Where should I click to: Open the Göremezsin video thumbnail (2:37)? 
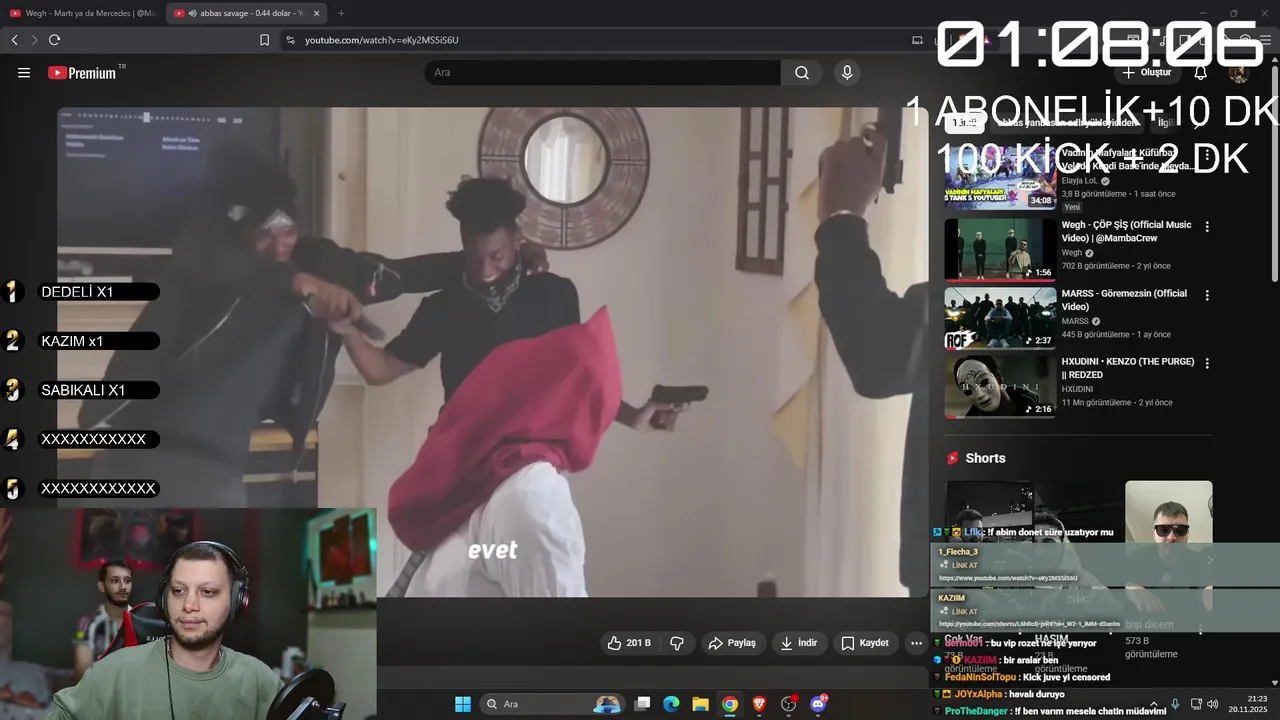pos(1000,318)
